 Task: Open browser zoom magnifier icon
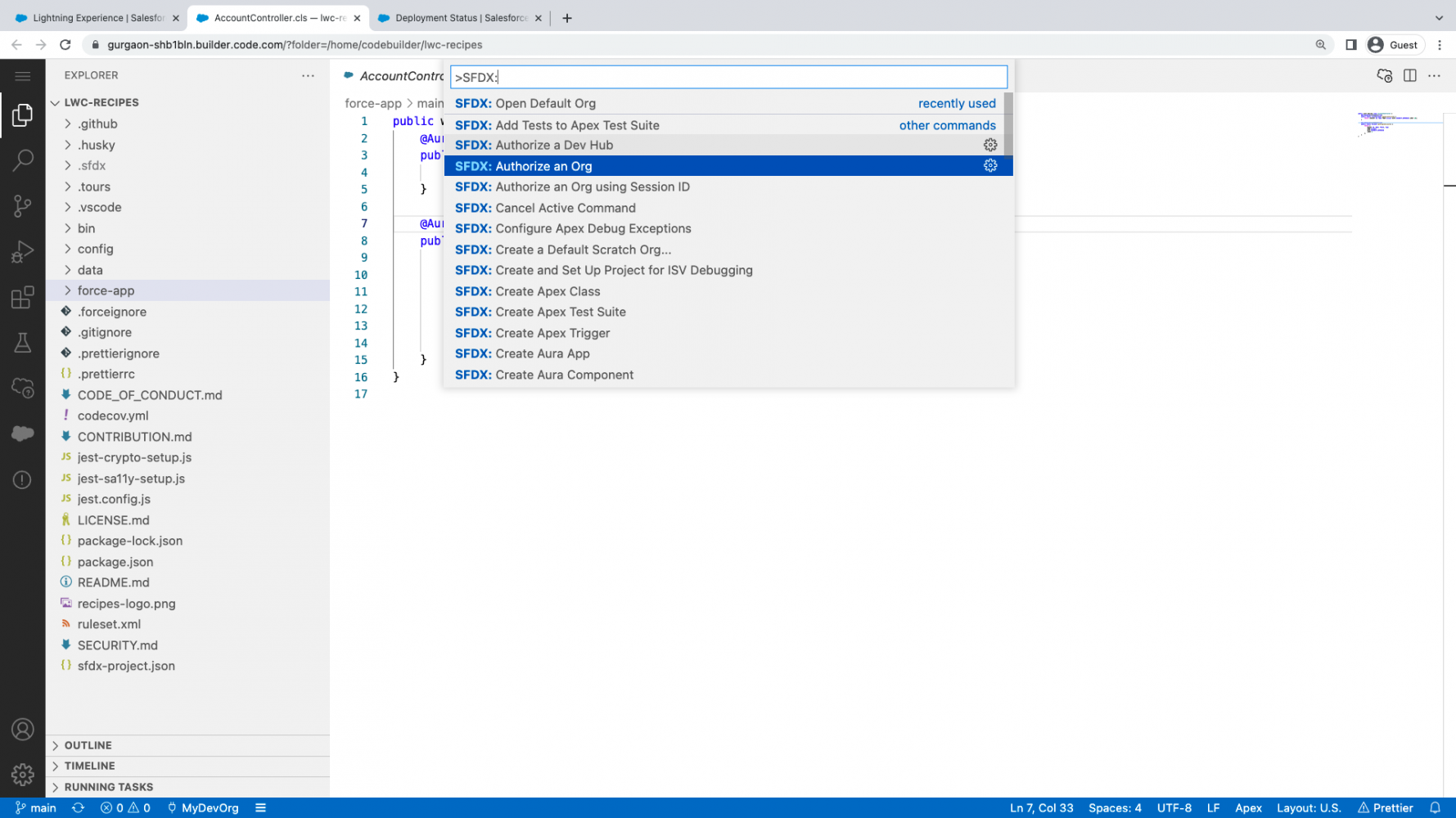click(x=1320, y=45)
